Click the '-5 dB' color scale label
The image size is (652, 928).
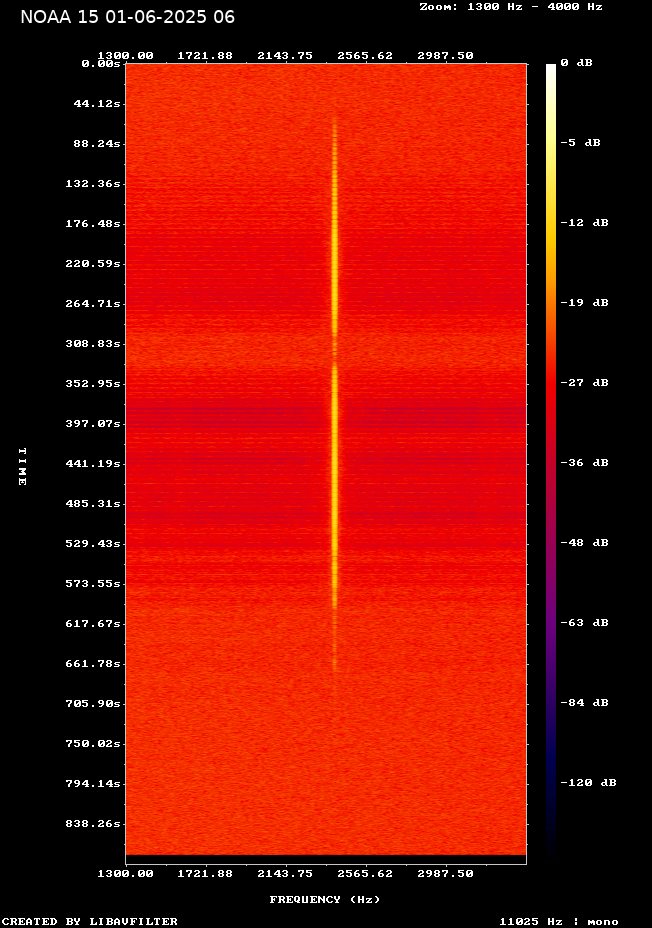[x=580, y=143]
